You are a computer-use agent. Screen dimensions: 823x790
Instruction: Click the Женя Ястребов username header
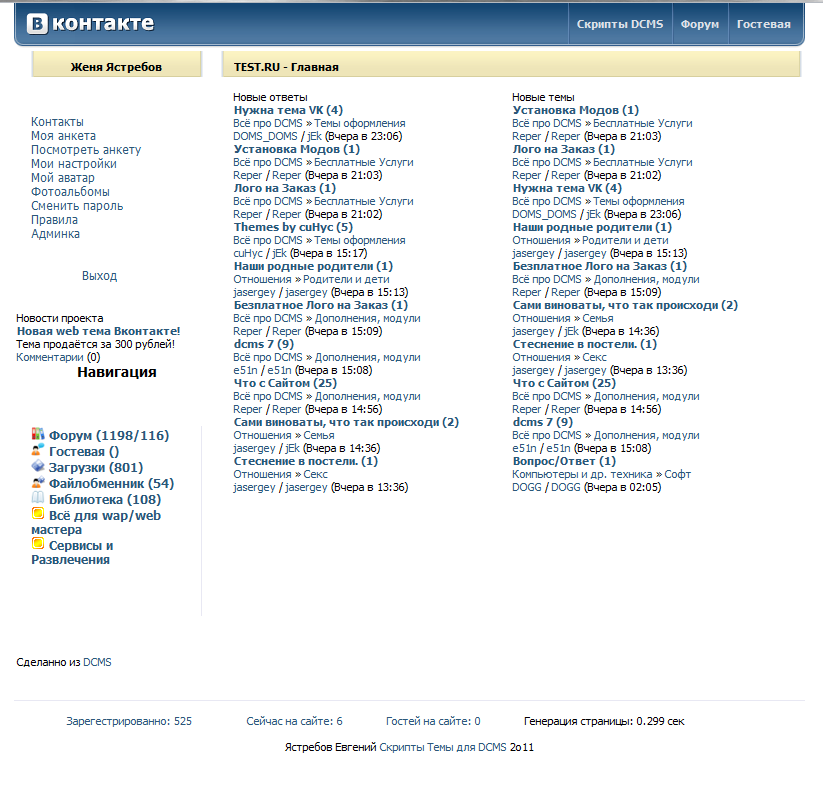point(117,67)
